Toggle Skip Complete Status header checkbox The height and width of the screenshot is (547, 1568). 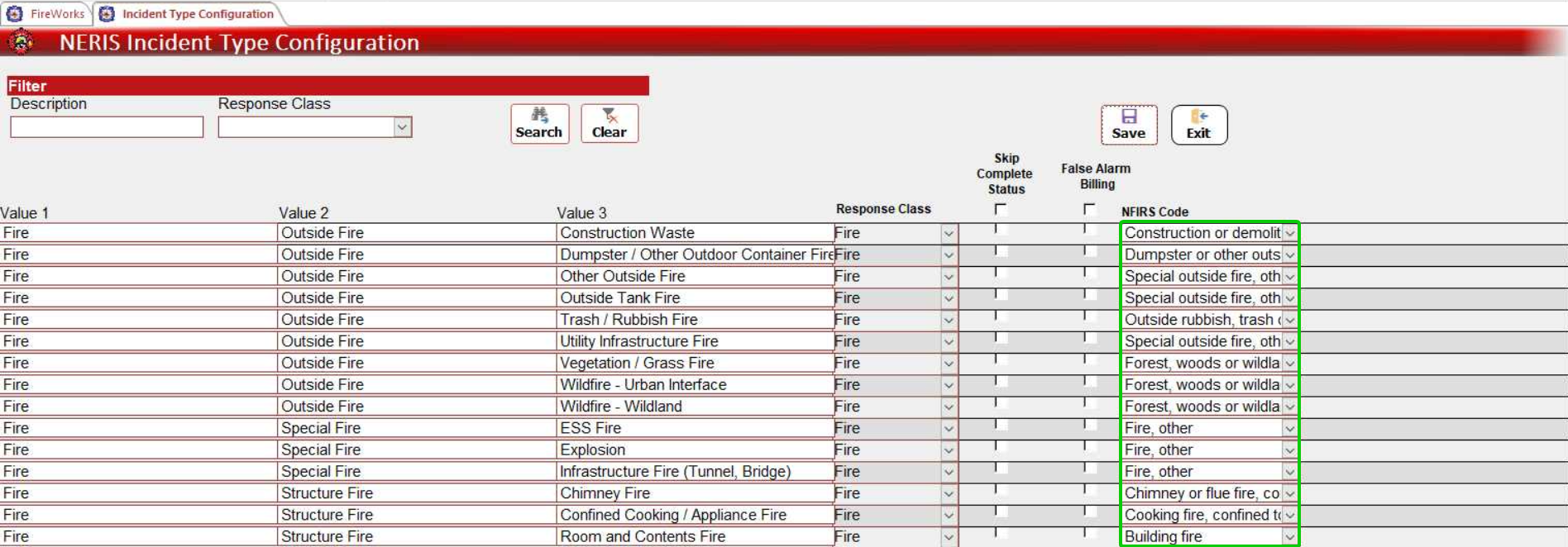pos(1001,209)
